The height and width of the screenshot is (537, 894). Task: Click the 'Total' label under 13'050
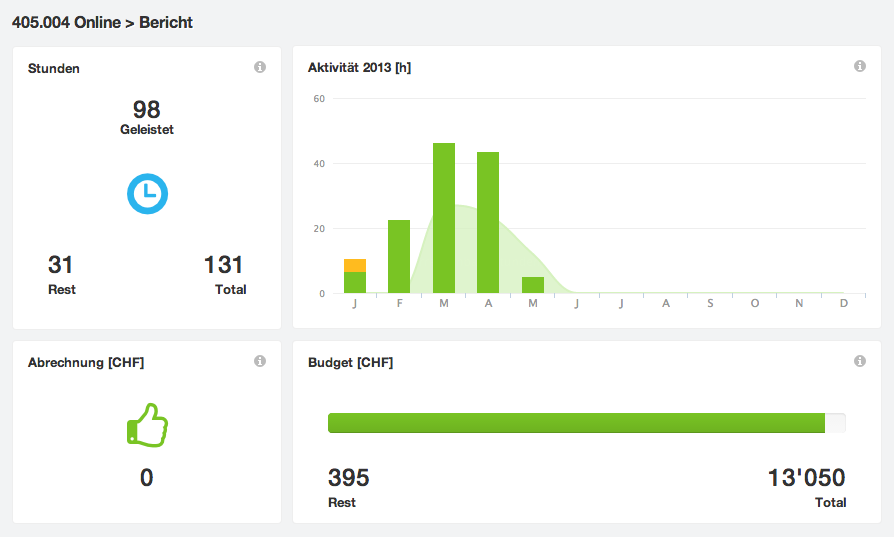click(x=830, y=502)
